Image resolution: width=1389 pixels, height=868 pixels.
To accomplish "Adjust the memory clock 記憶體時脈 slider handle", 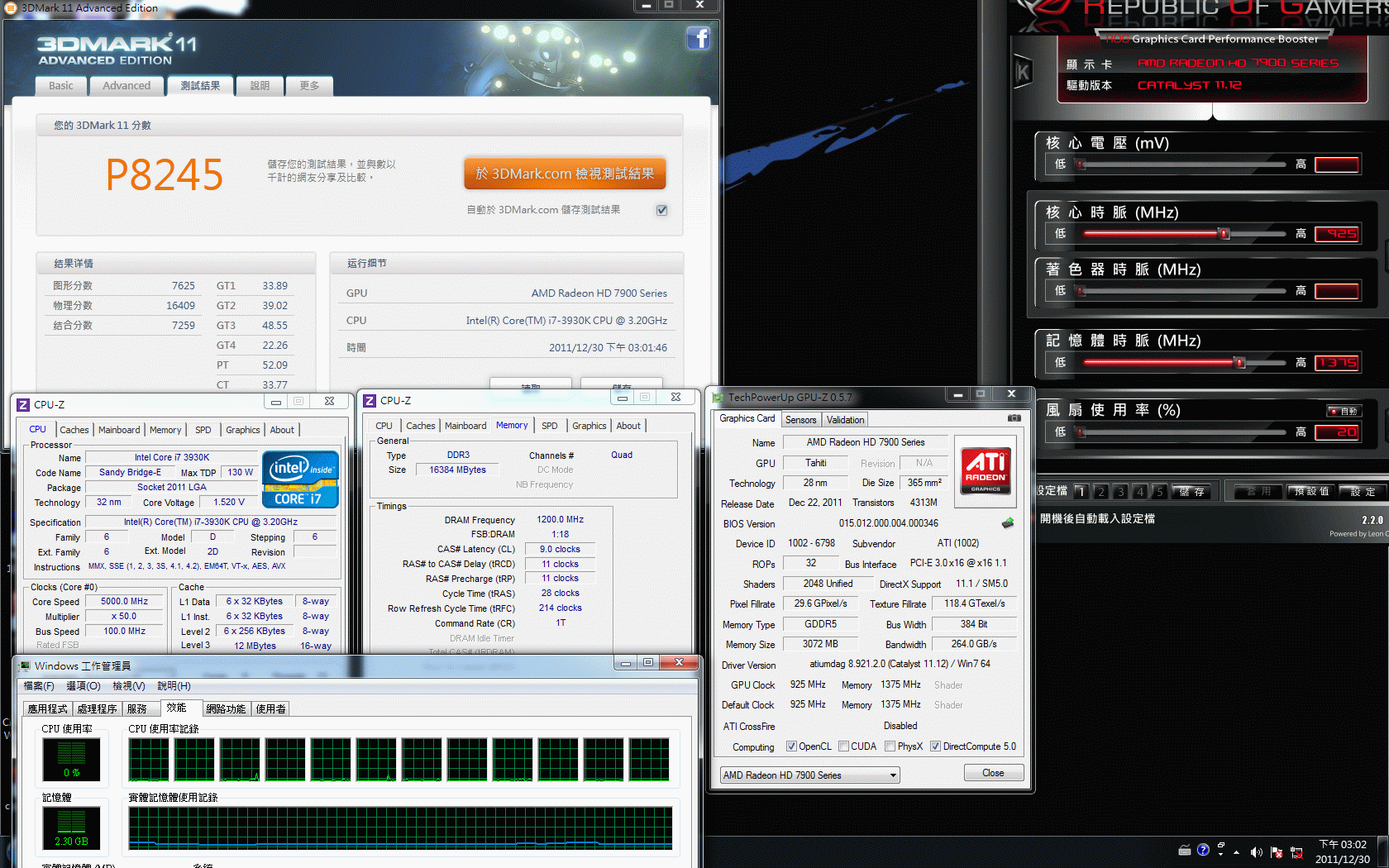I will tap(1239, 363).
